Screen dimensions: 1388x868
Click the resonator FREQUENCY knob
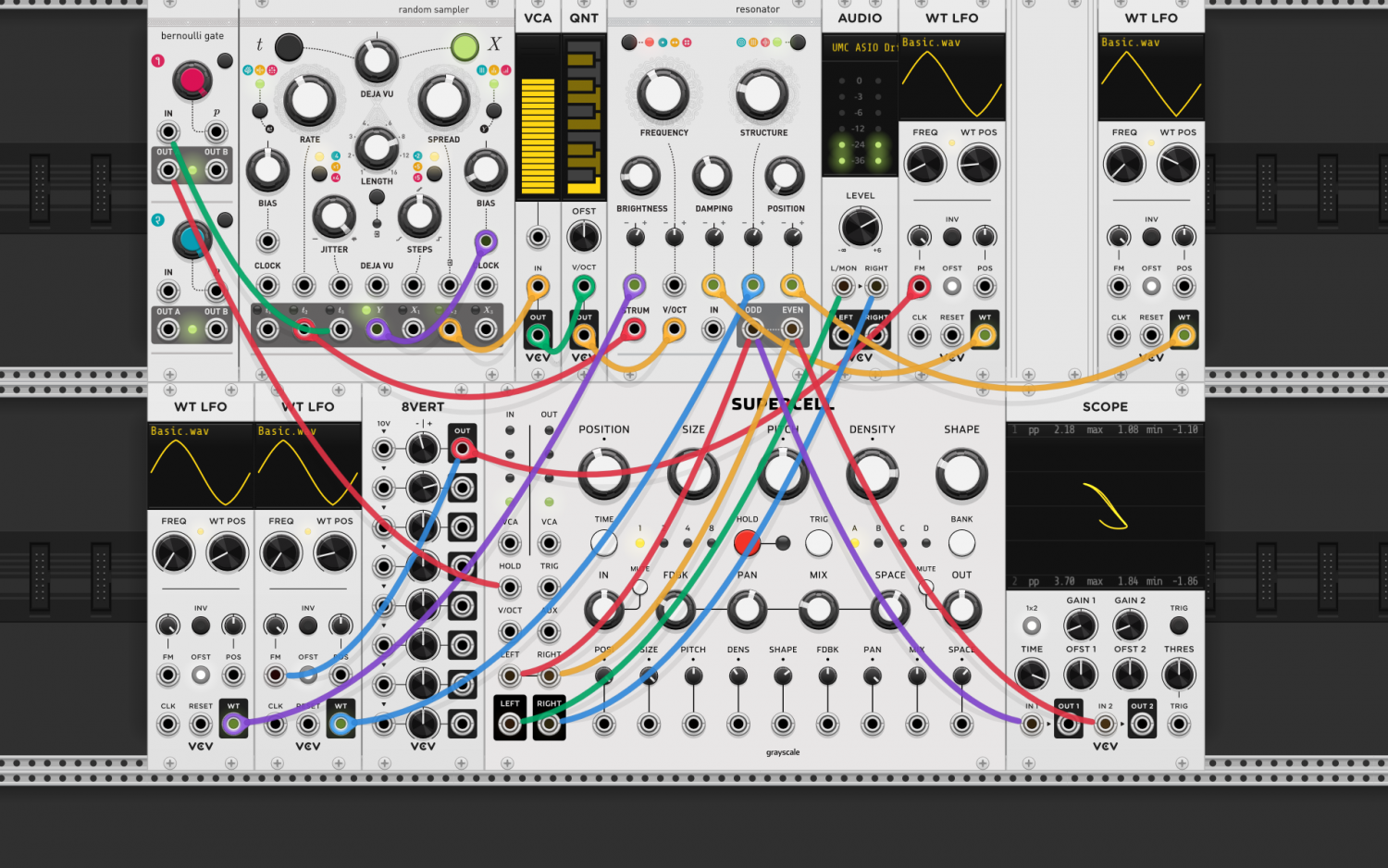click(x=663, y=94)
